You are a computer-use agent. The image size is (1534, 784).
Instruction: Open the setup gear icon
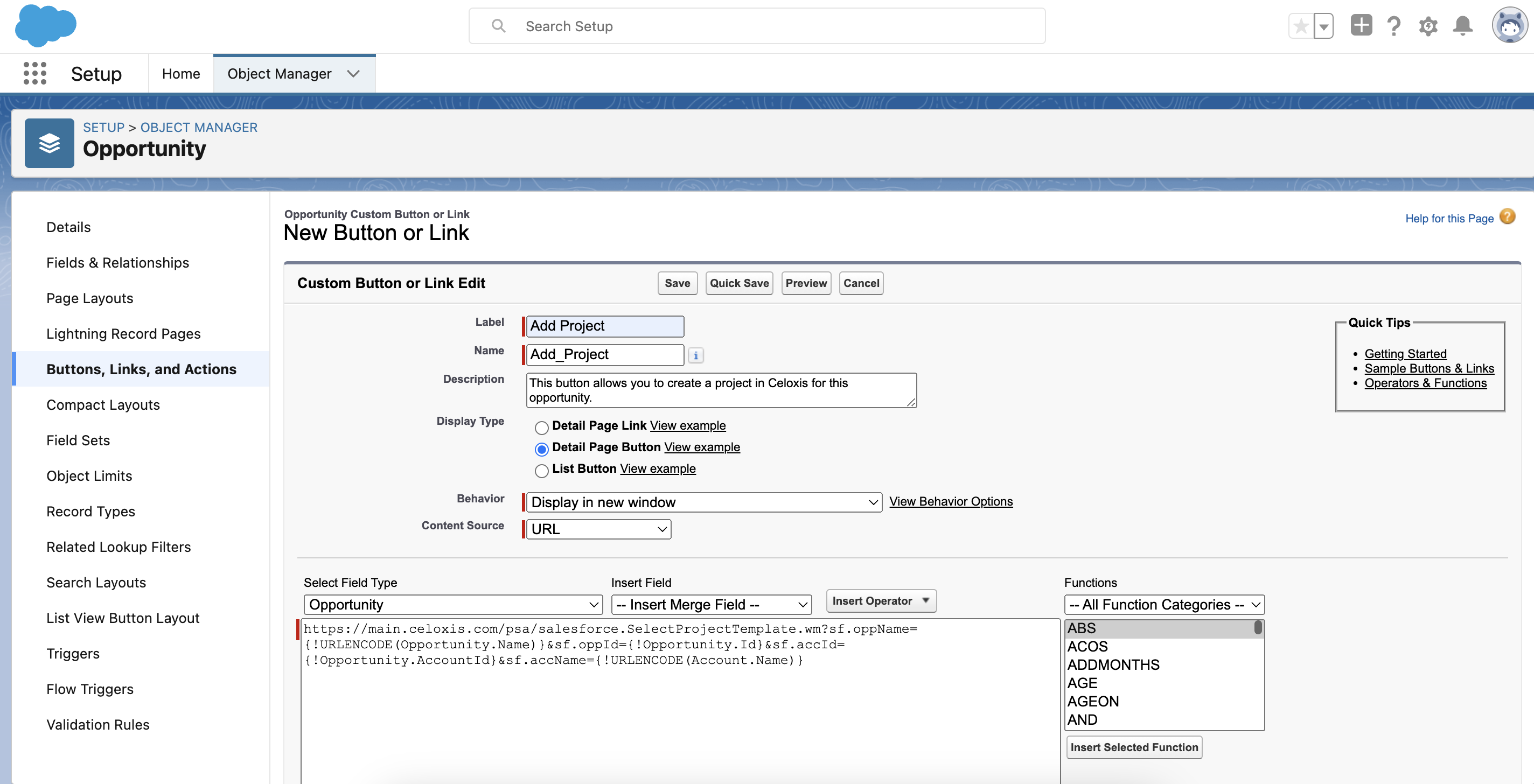(1428, 26)
